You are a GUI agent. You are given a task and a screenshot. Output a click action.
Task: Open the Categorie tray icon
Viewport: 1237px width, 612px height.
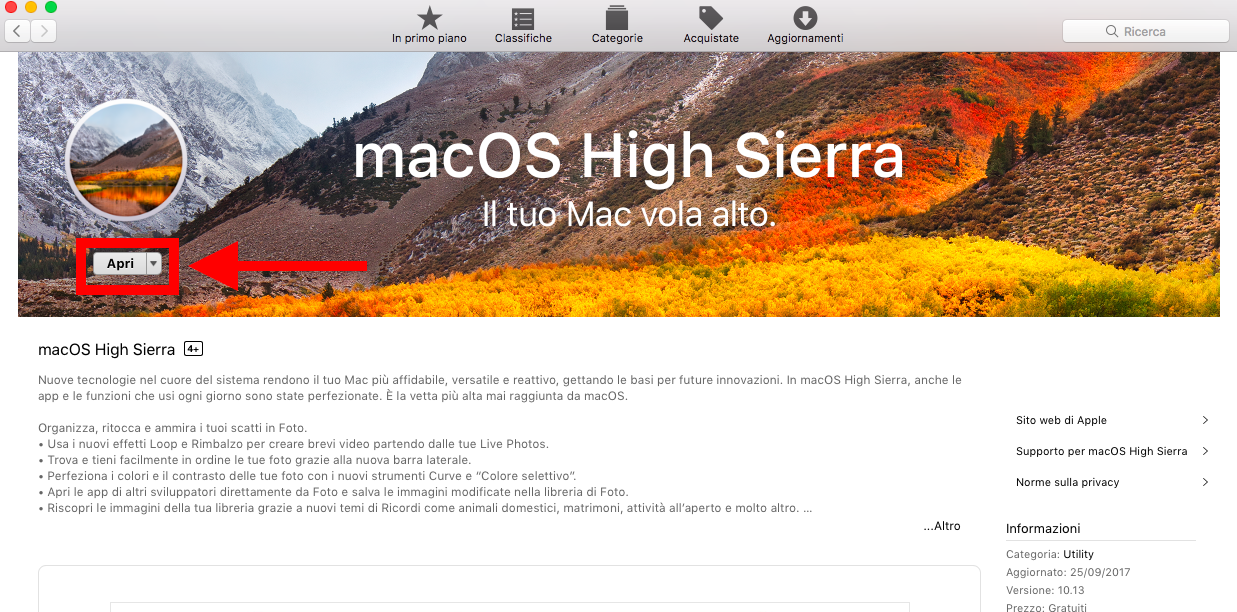coord(617,18)
